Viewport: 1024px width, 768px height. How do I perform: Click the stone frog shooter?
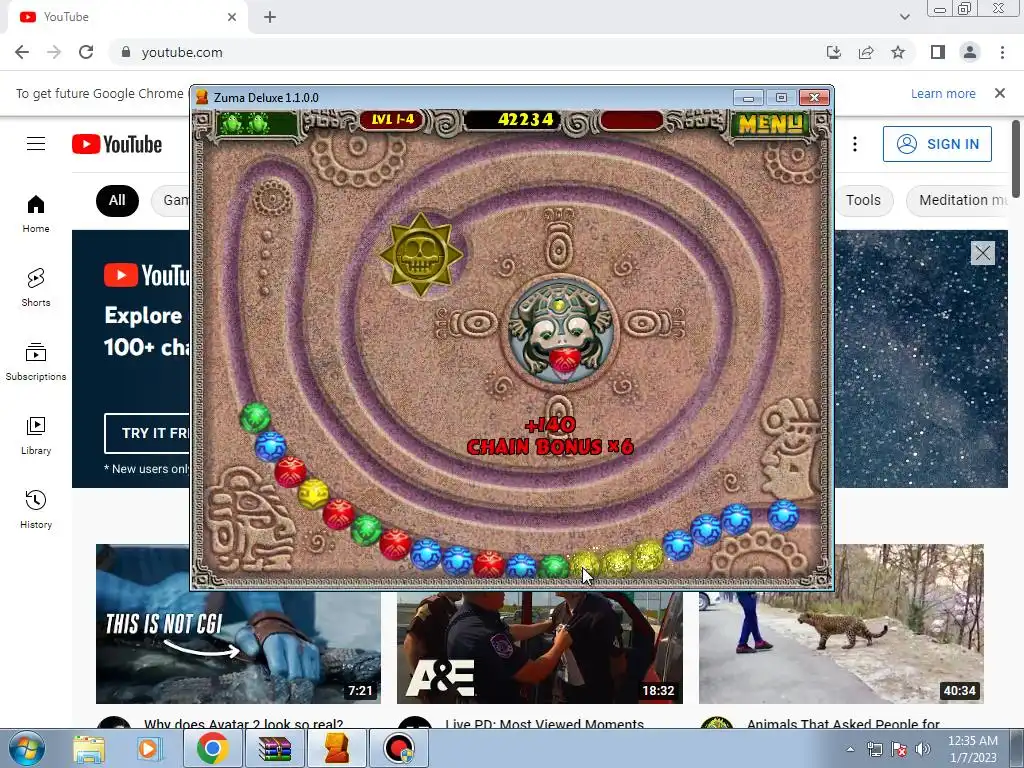click(x=560, y=334)
